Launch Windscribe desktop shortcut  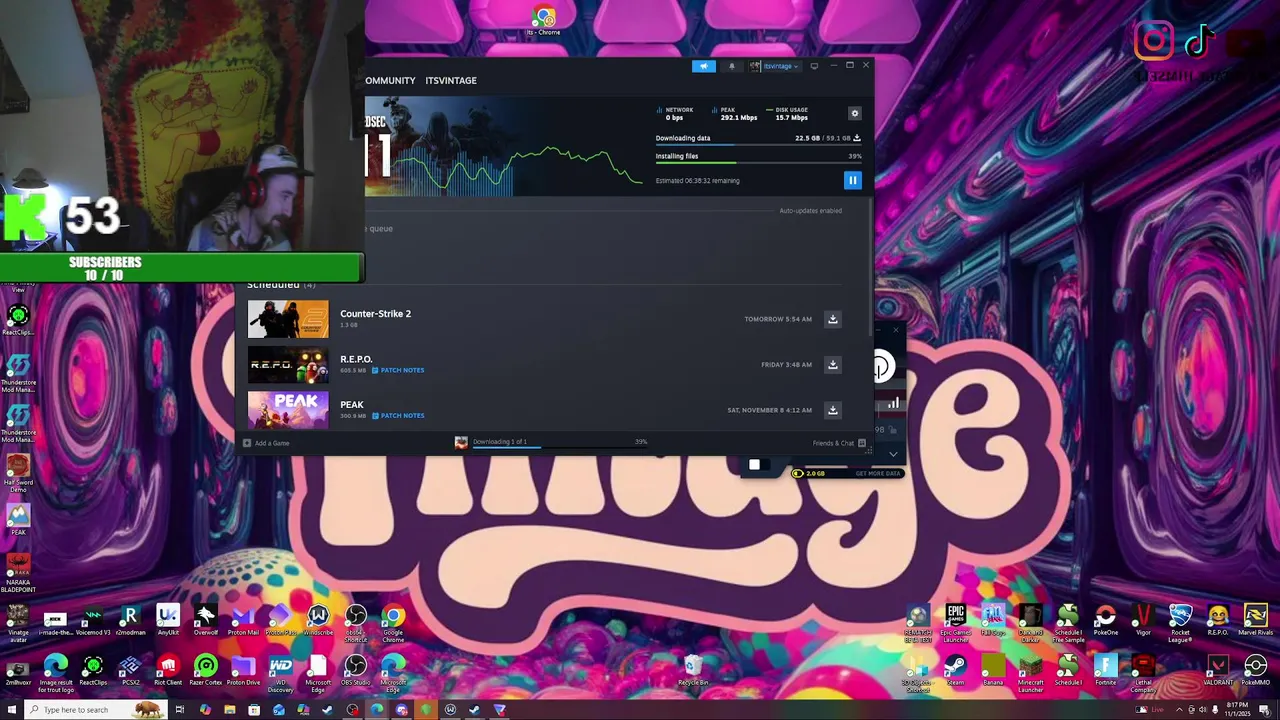318,621
